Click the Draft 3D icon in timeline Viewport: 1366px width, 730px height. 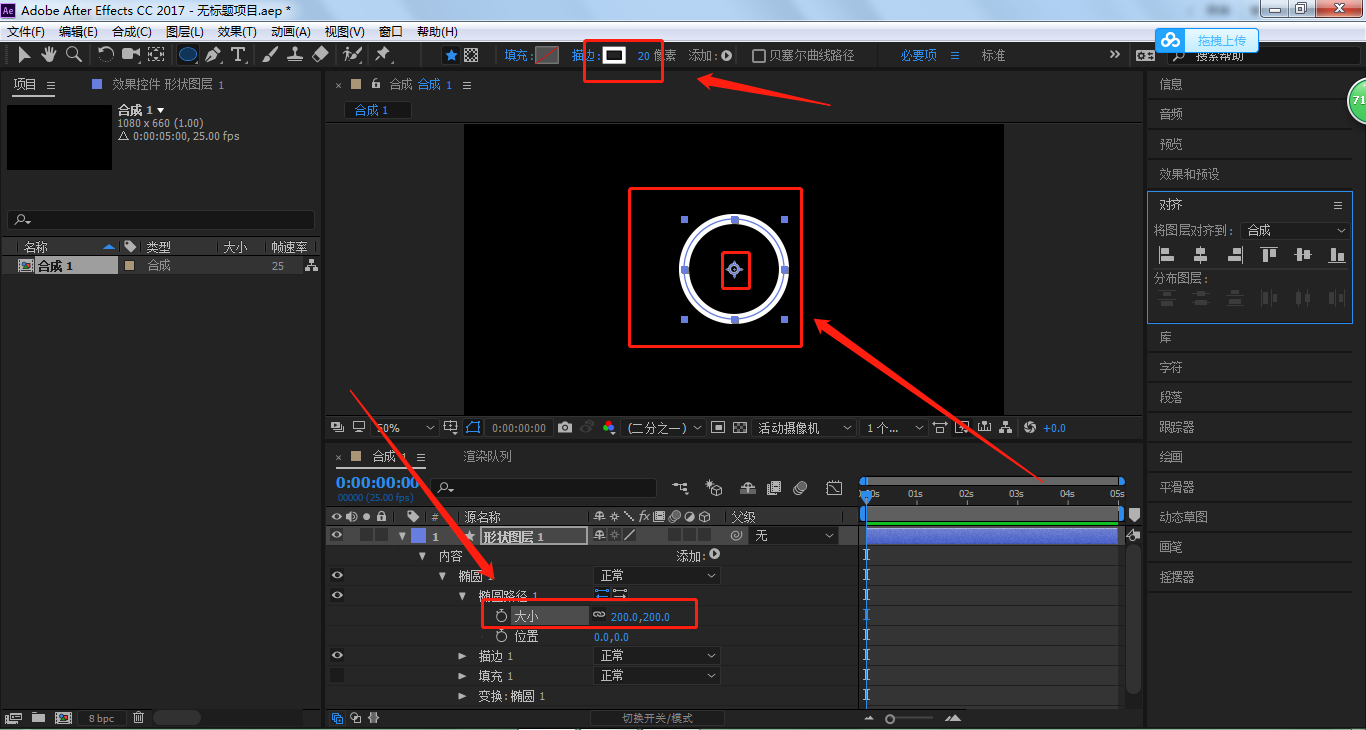[x=714, y=488]
